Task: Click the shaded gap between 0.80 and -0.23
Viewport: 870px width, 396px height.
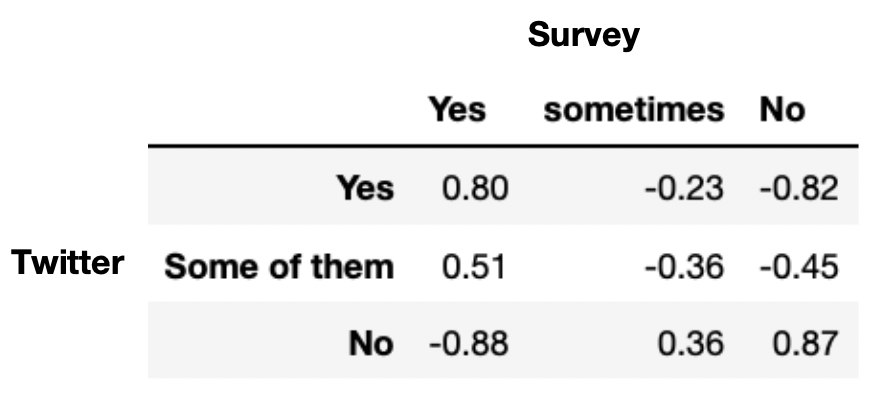Action: [x=576, y=188]
